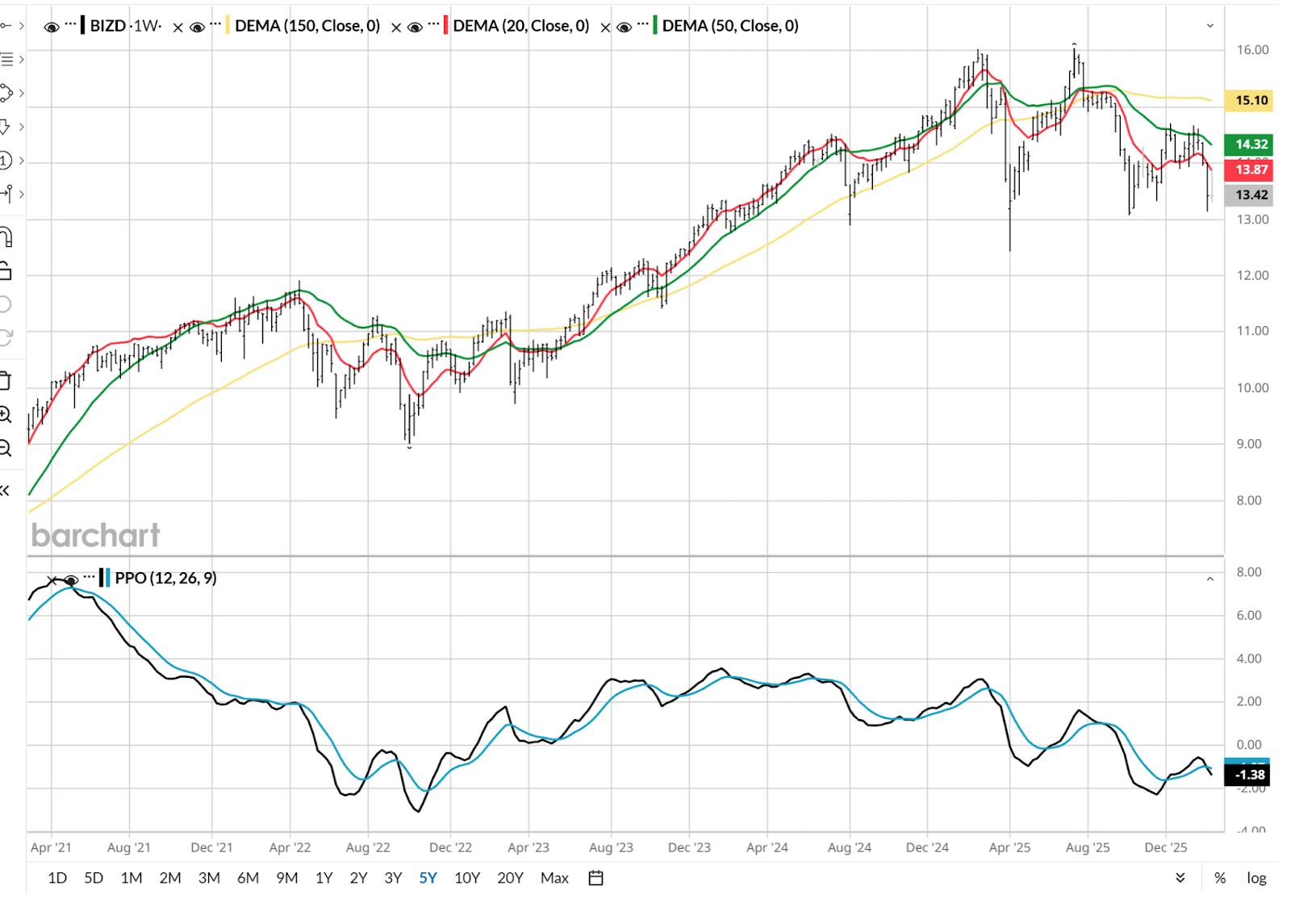The image size is (1291, 924).
Task: Click the zoom out magnifier
Action: pyautogui.click(x=5, y=449)
